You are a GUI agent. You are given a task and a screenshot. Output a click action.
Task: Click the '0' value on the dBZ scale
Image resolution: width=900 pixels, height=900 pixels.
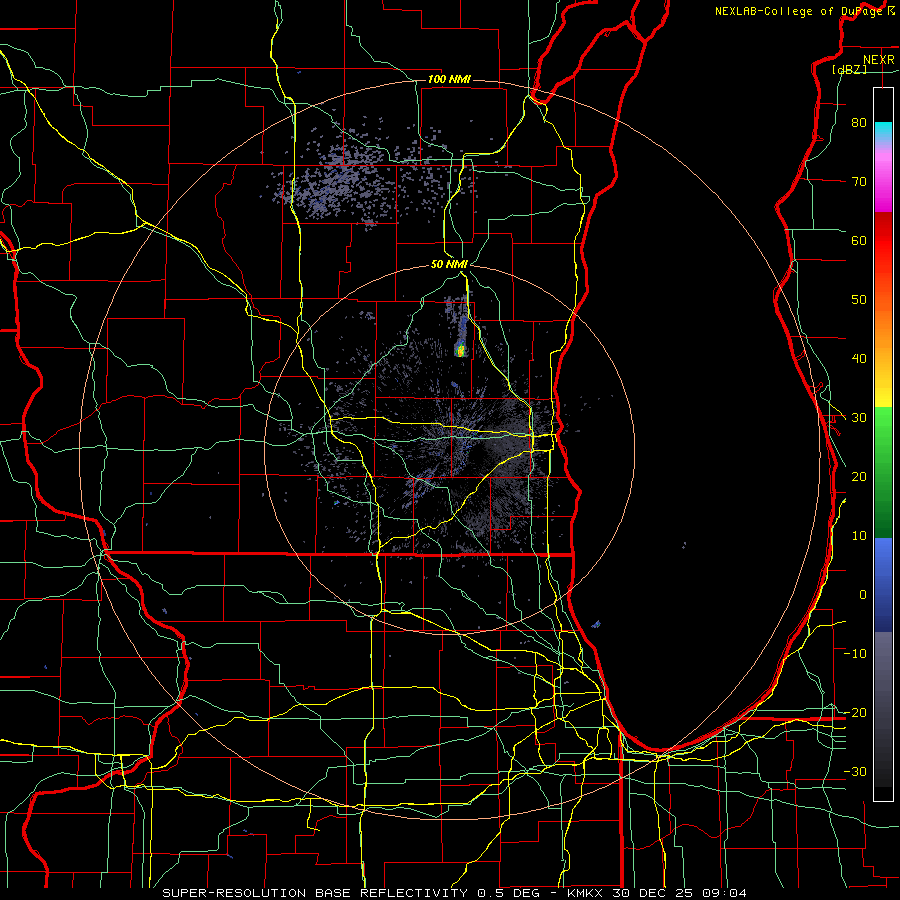(x=863, y=595)
